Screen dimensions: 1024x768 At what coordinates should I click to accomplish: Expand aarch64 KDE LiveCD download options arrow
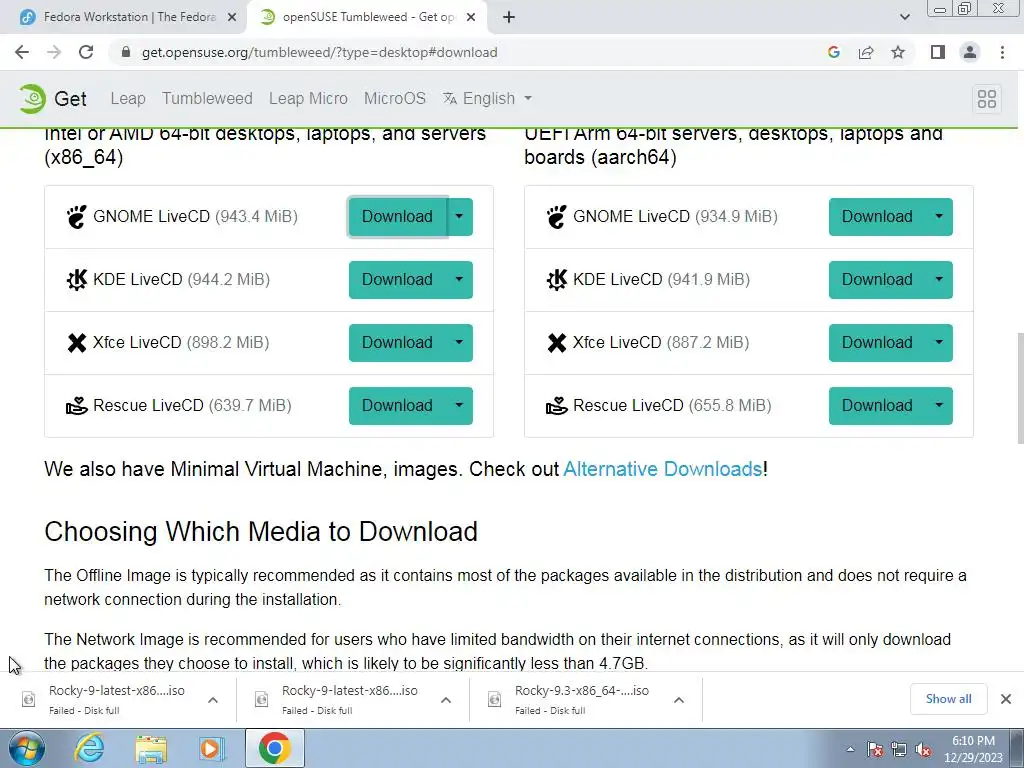pyautogui.click(x=939, y=280)
